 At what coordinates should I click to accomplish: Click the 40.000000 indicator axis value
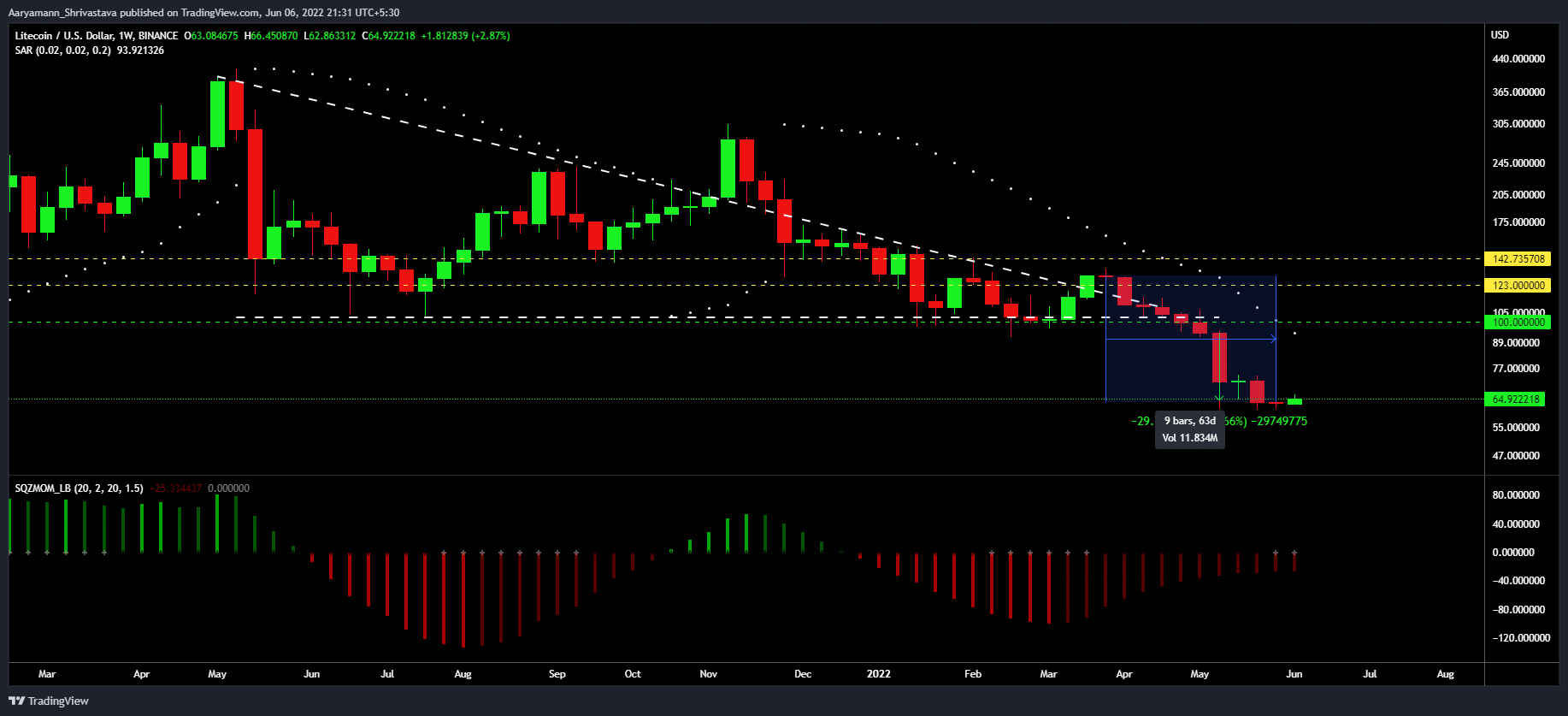click(x=1516, y=524)
